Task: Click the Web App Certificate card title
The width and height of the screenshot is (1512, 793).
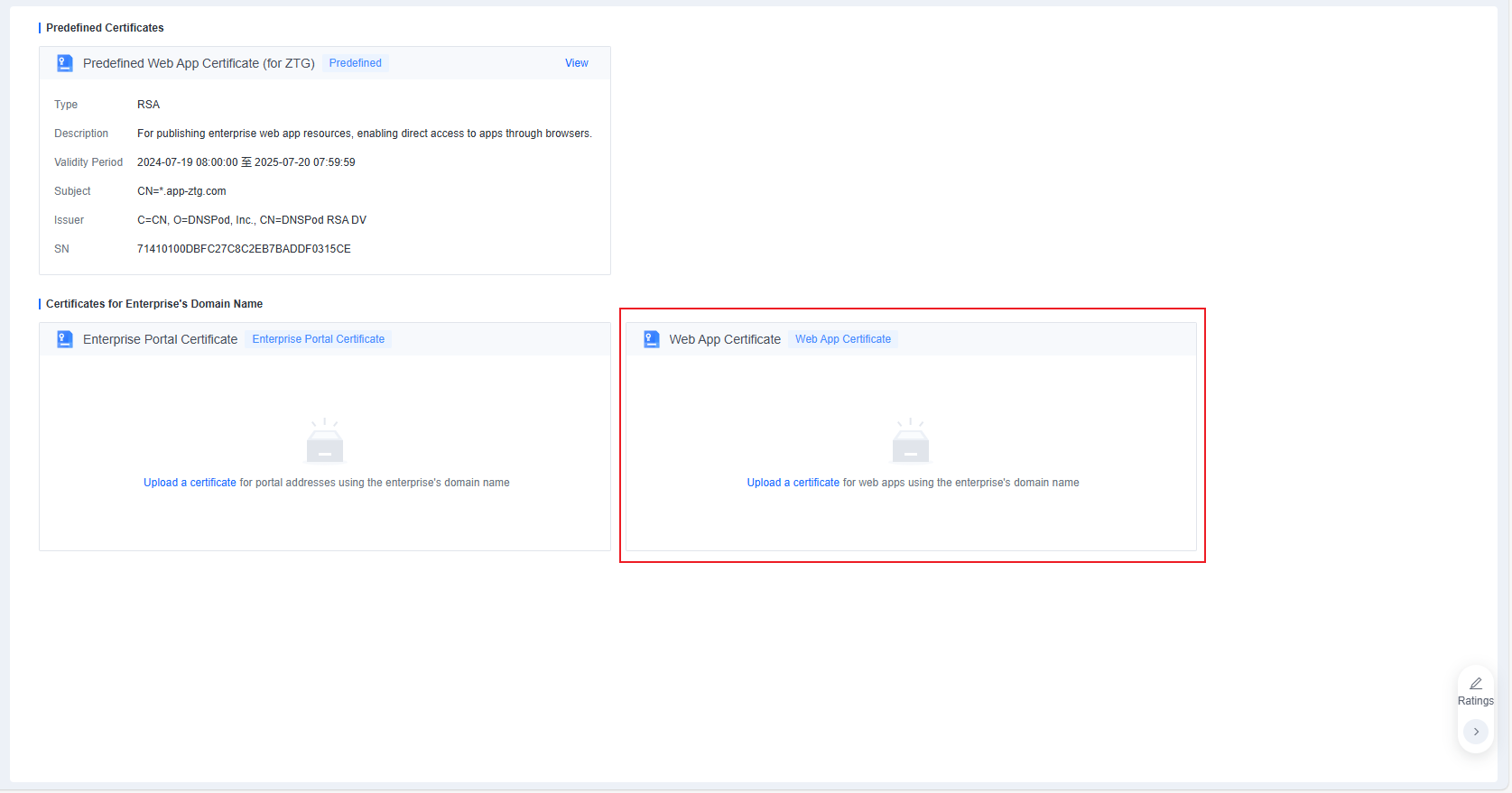Action: pyautogui.click(x=725, y=339)
